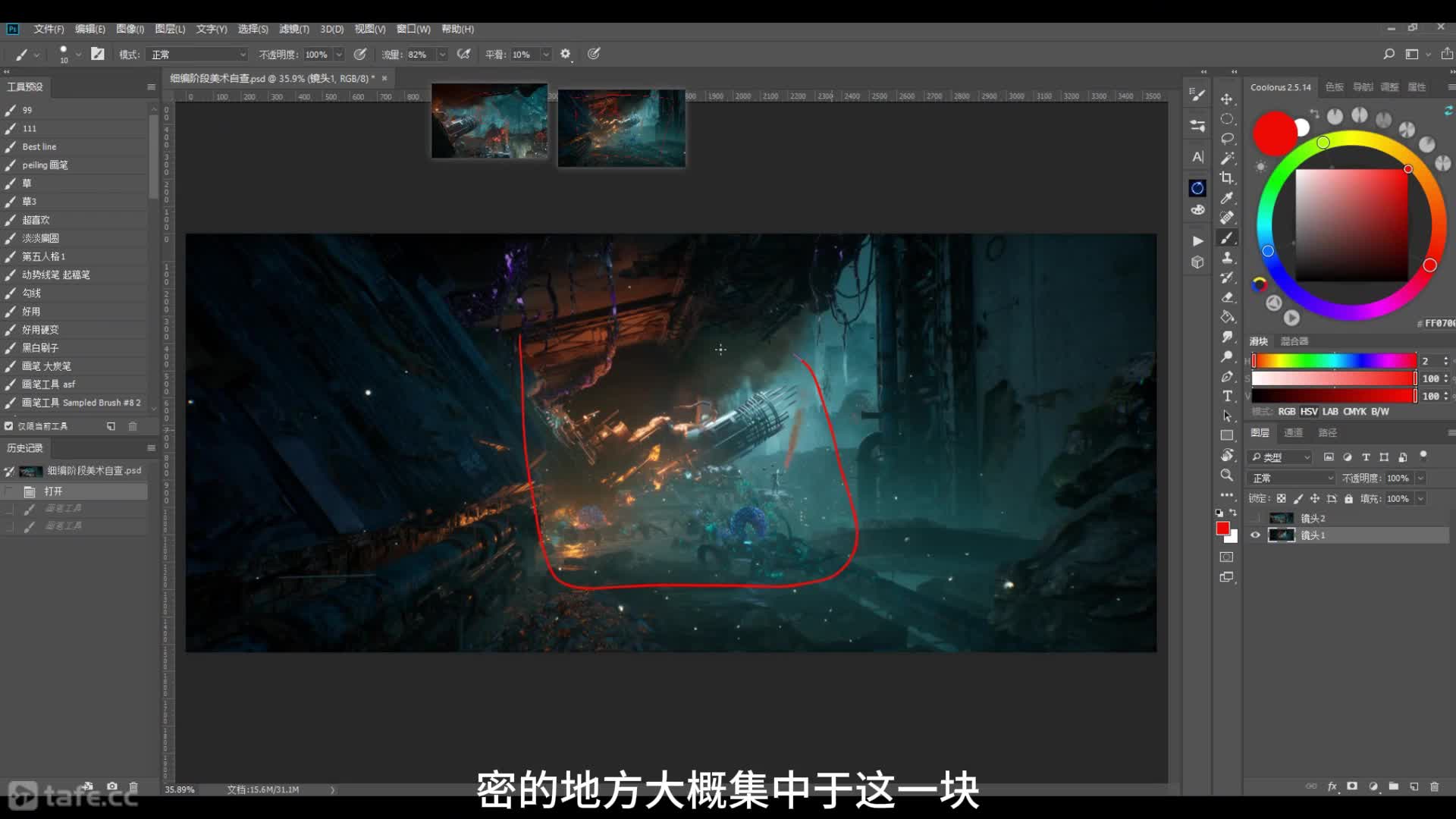The height and width of the screenshot is (819, 1456).
Task: Open layer opacity dropdown arrow
Action: click(1420, 478)
